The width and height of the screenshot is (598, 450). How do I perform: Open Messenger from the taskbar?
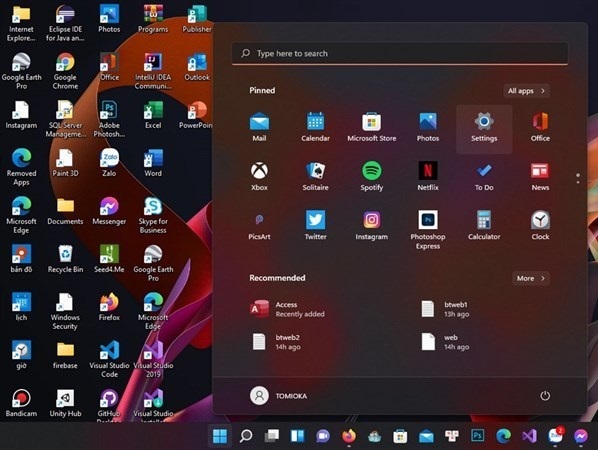click(580, 436)
